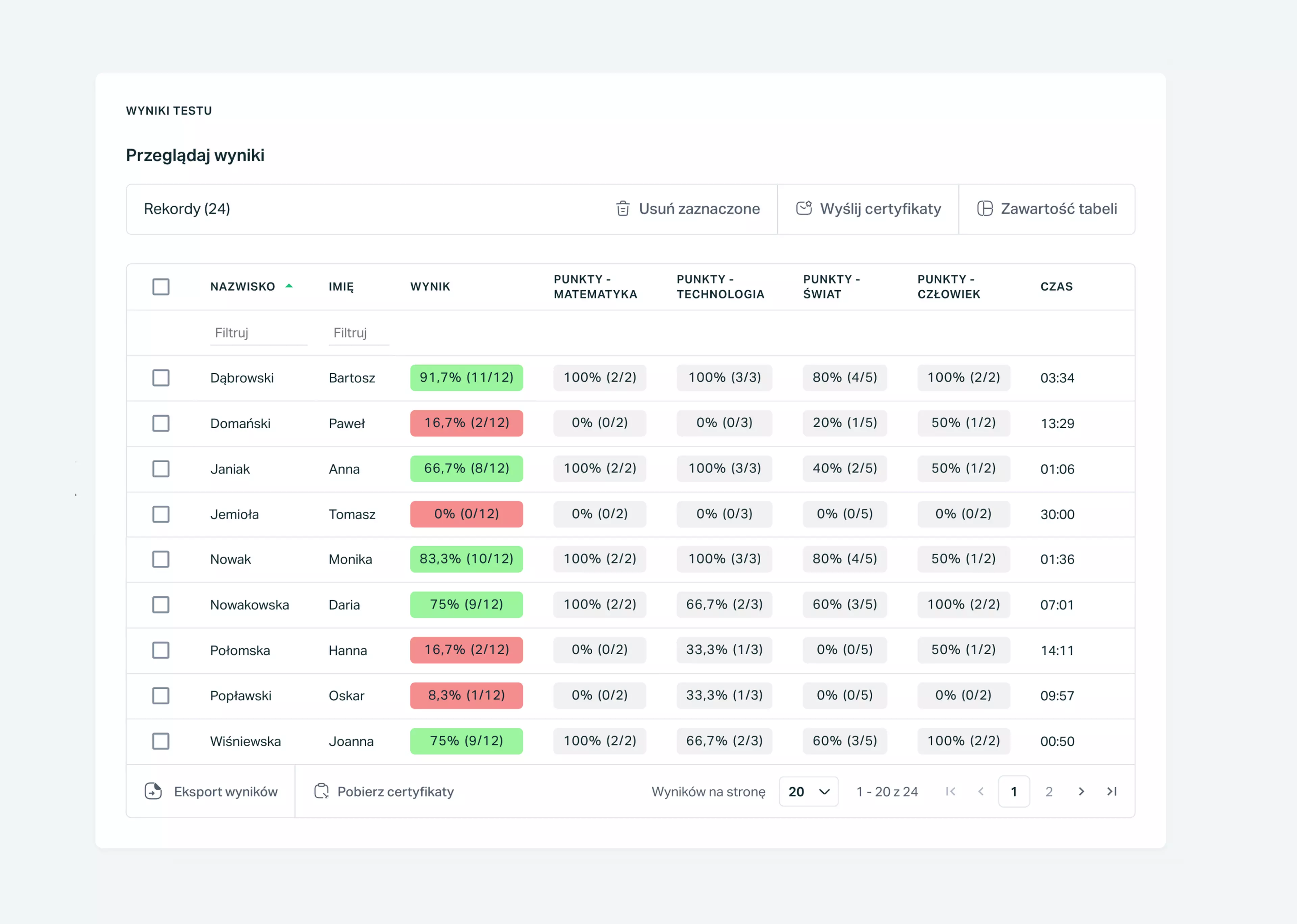
Task: Click the first name Oskar cell
Action: pyautogui.click(x=347, y=696)
